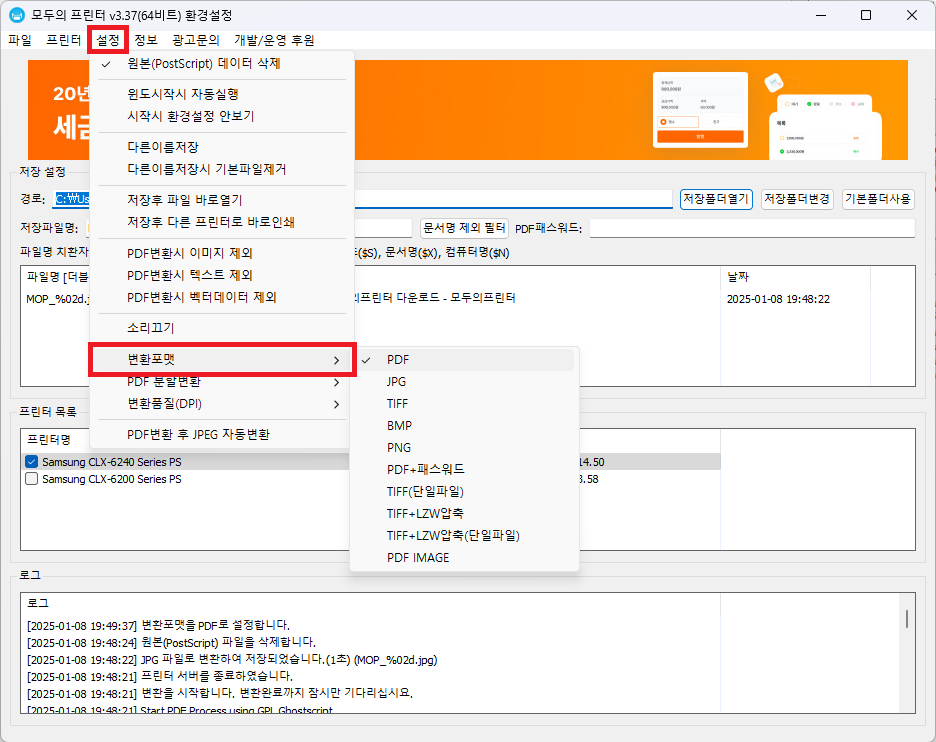Expand the 변환품질(DPI) submenu
The height and width of the screenshot is (742, 936).
click(221, 404)
